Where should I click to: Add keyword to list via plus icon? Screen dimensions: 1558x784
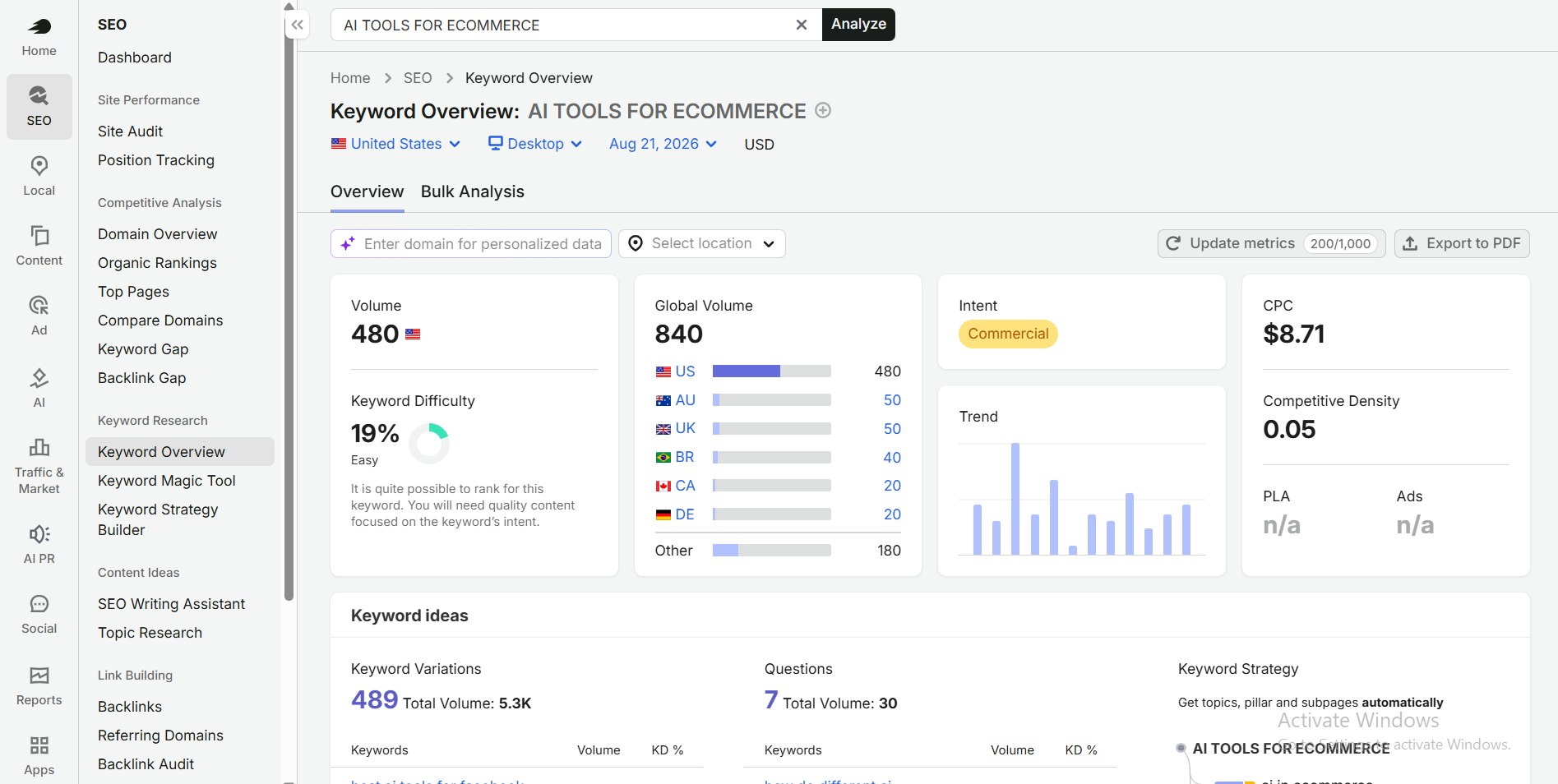[x=823, y=110]
